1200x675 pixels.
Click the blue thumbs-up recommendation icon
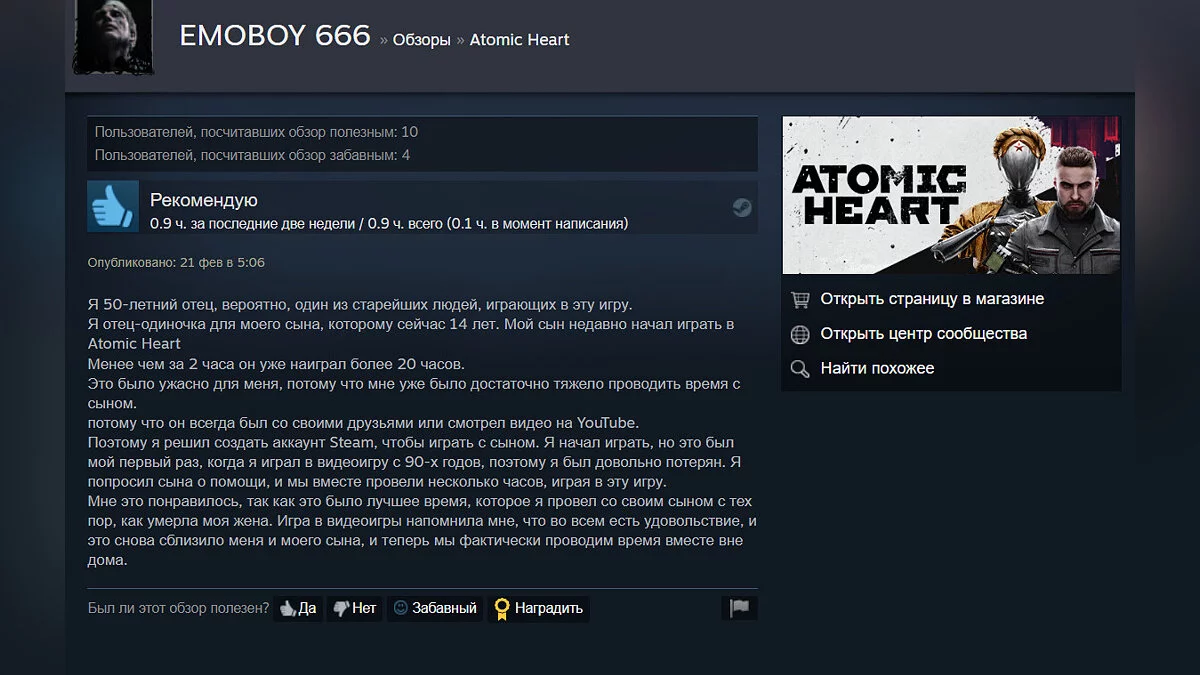112,207
